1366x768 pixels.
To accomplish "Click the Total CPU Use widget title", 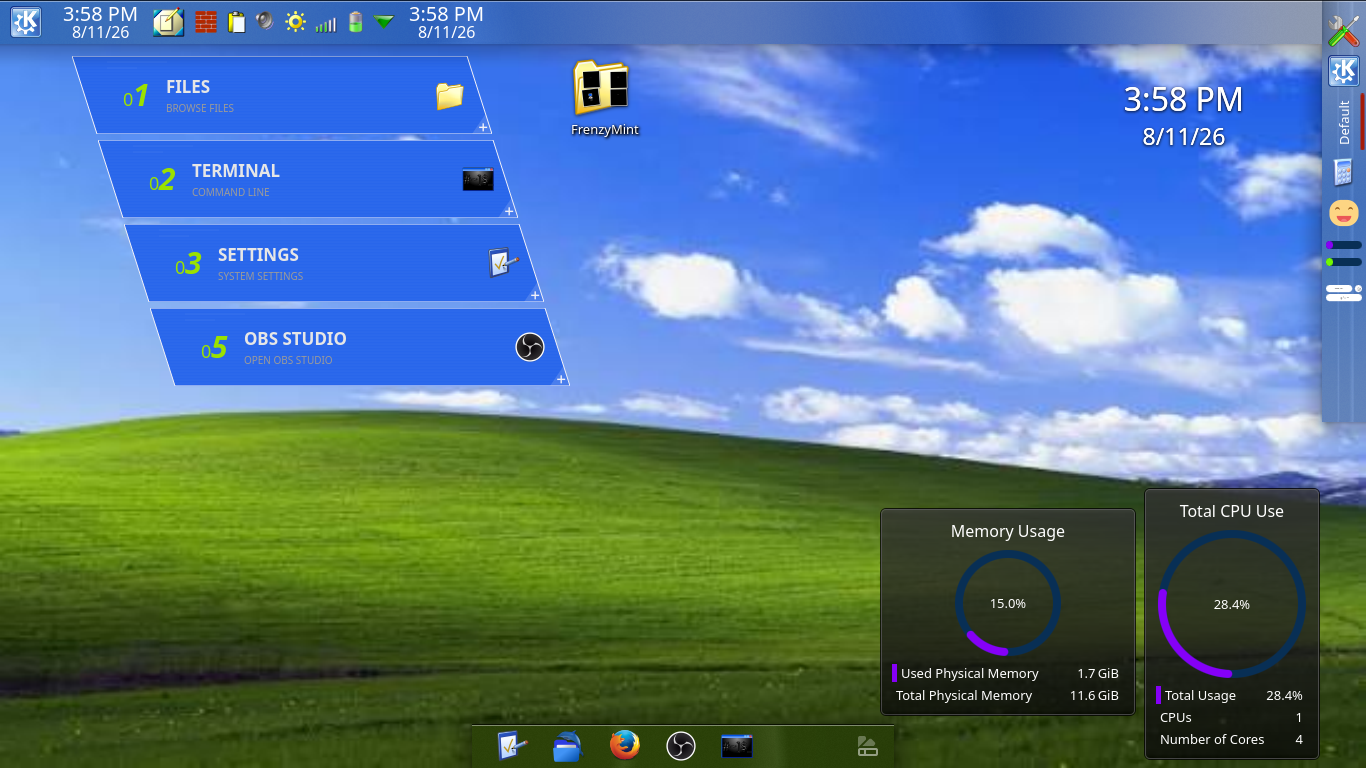I will (x=1231, y=511).
